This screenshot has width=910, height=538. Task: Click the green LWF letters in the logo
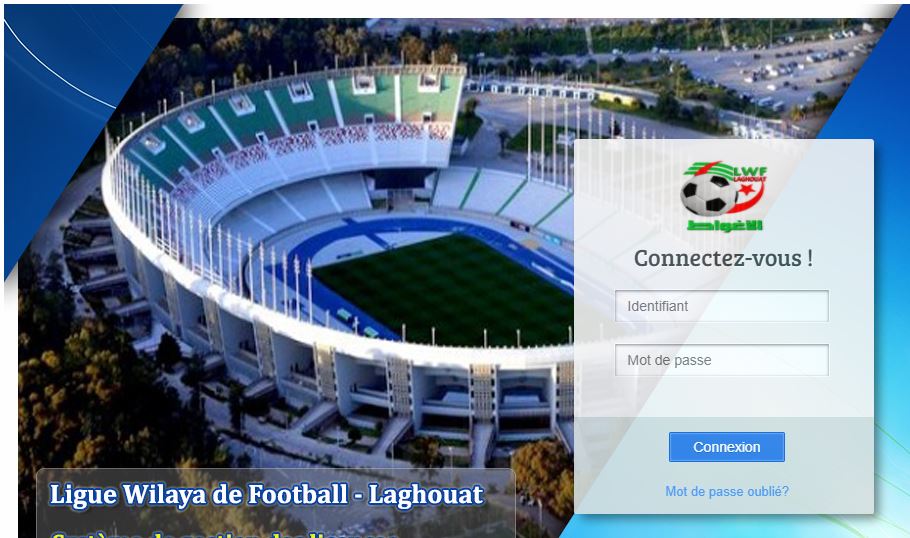coord(750,171)
